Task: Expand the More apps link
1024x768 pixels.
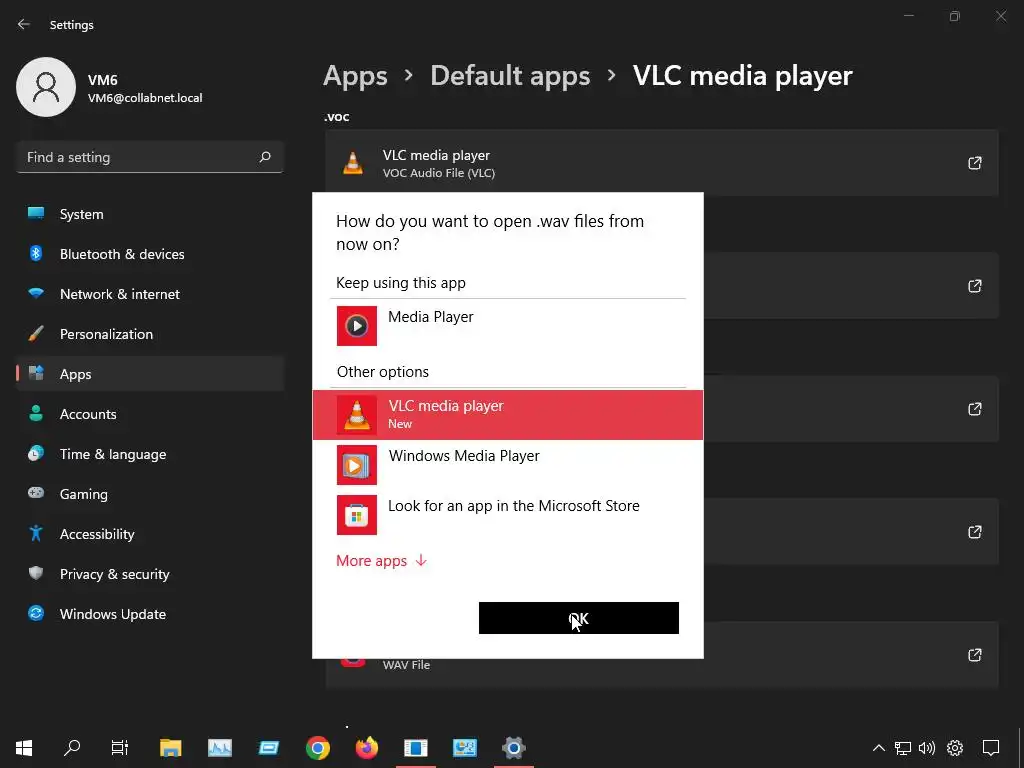Action: pos(381,560)
